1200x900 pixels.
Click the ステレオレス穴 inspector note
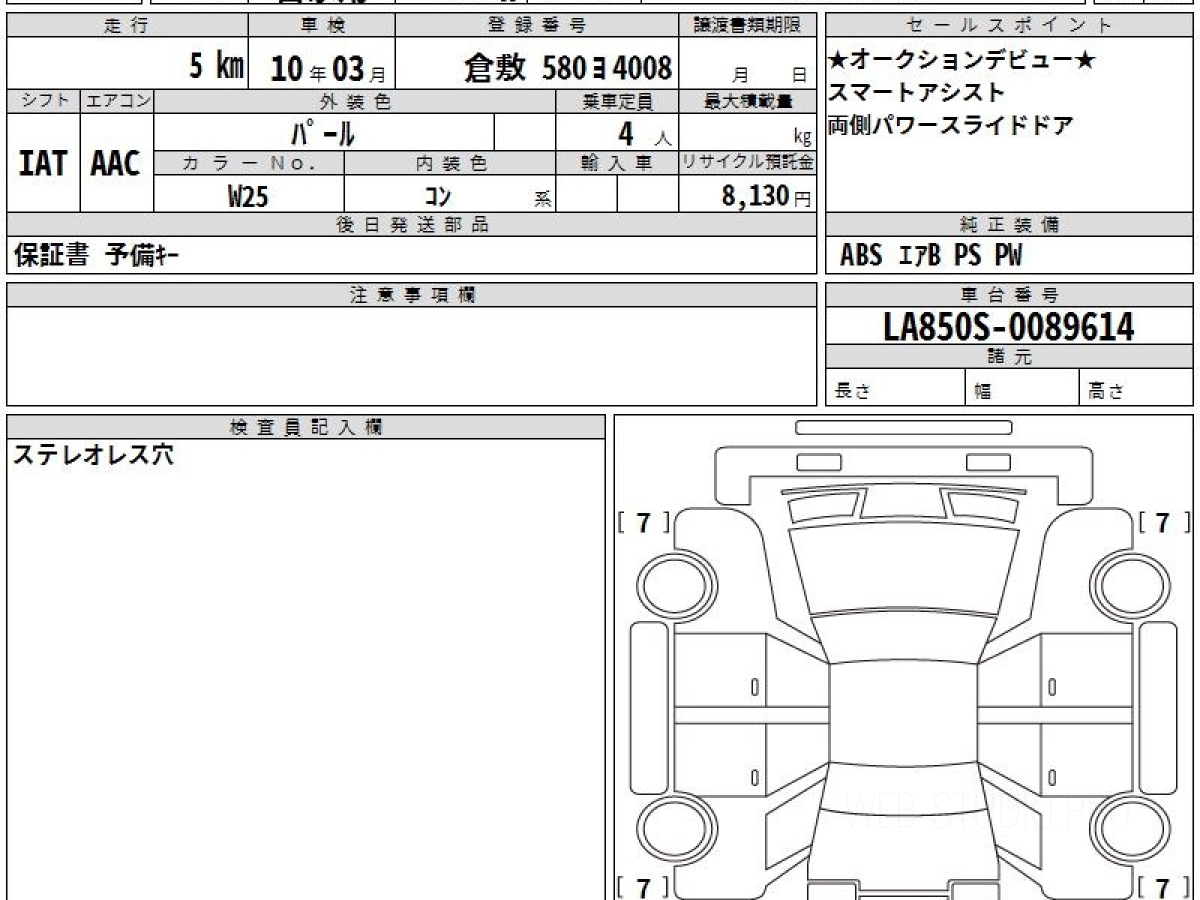(93, 455)
